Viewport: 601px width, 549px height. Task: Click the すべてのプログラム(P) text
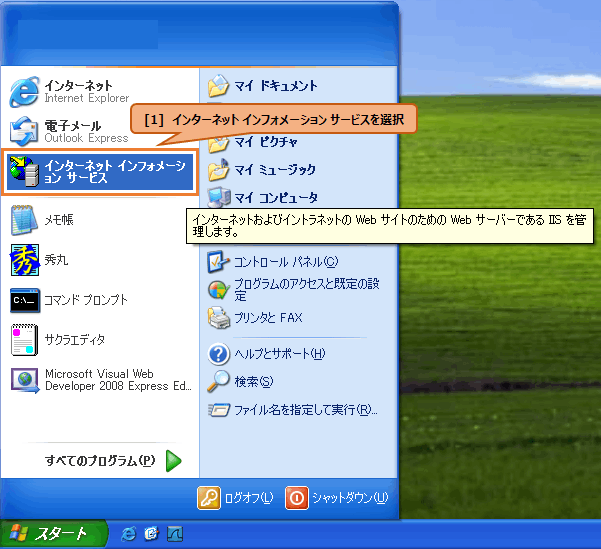point(100,460)
